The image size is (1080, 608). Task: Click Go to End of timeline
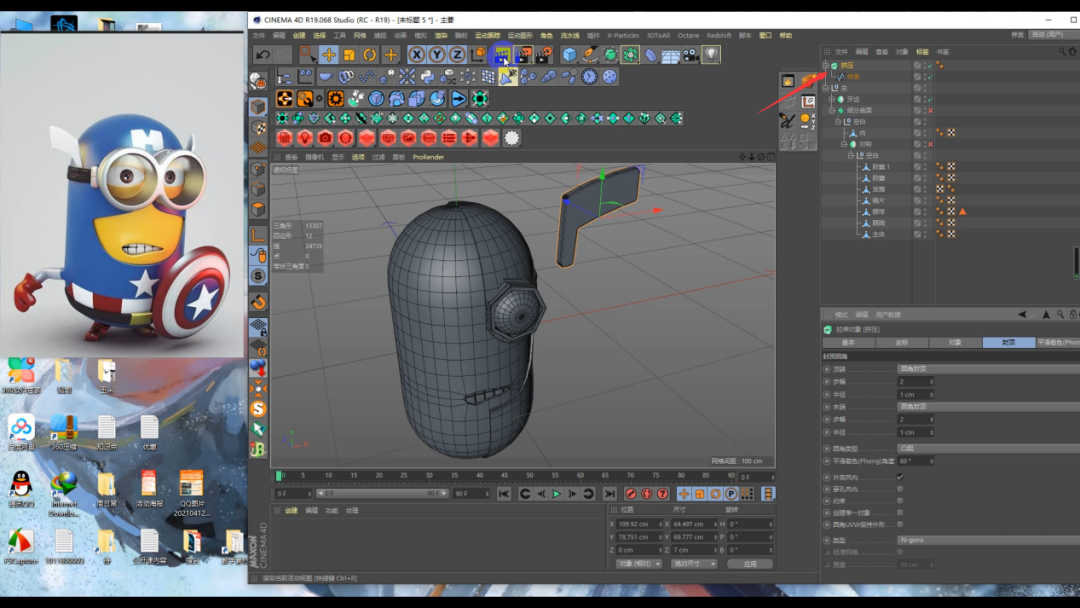coord(610,494)
